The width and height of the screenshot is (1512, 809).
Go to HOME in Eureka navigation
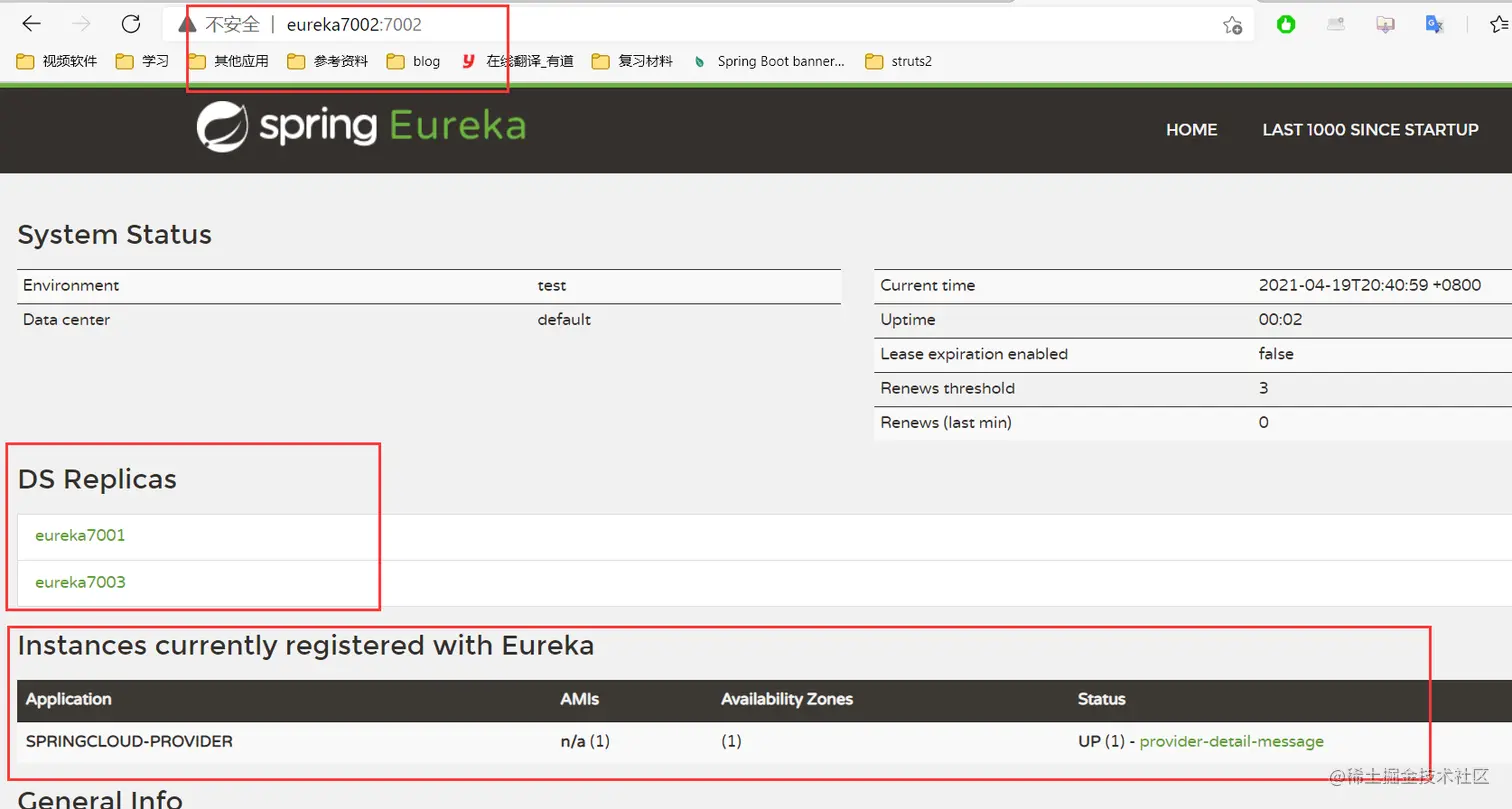tap(1192, 130)
